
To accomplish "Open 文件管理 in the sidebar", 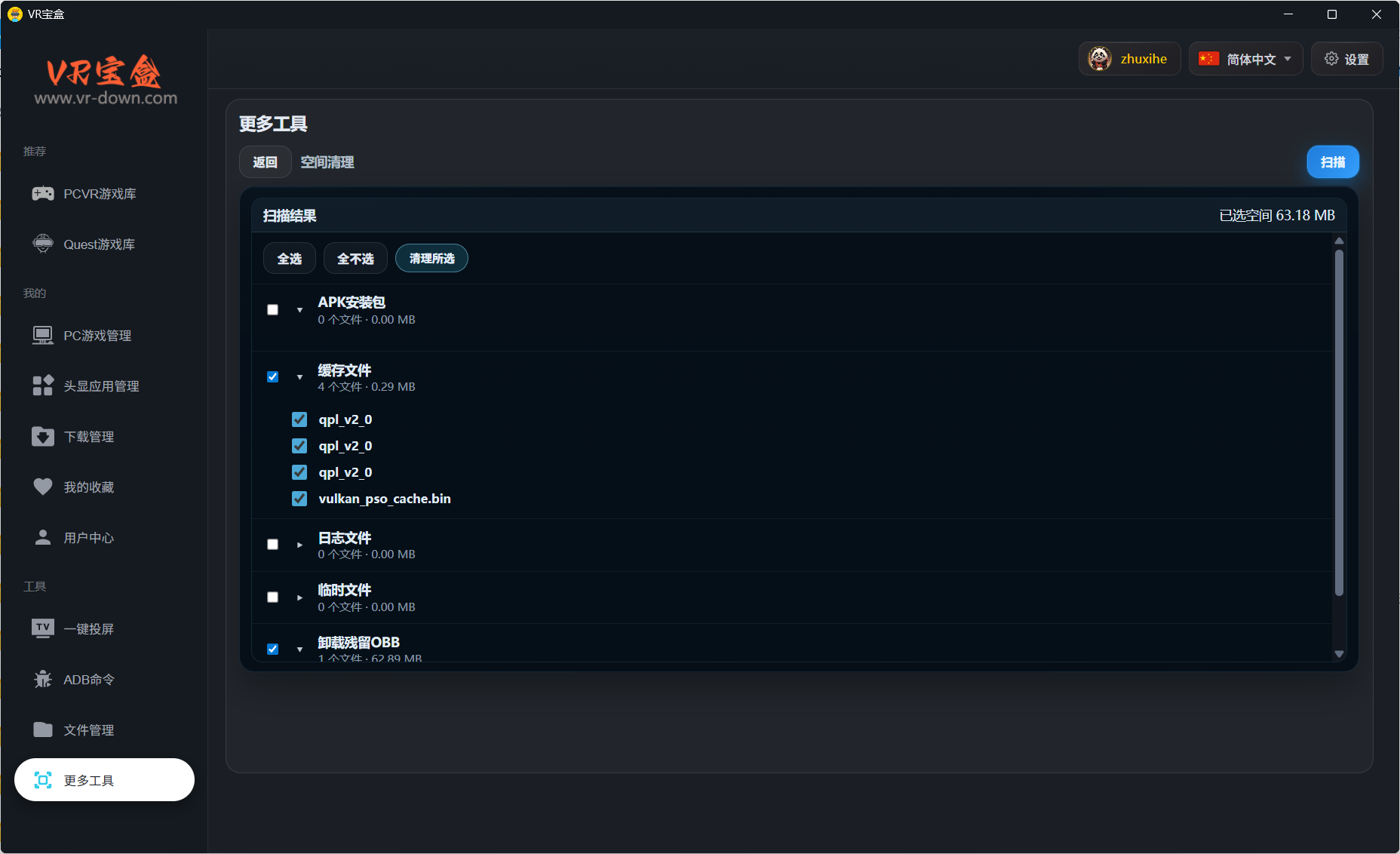I will tap(89, 730).
